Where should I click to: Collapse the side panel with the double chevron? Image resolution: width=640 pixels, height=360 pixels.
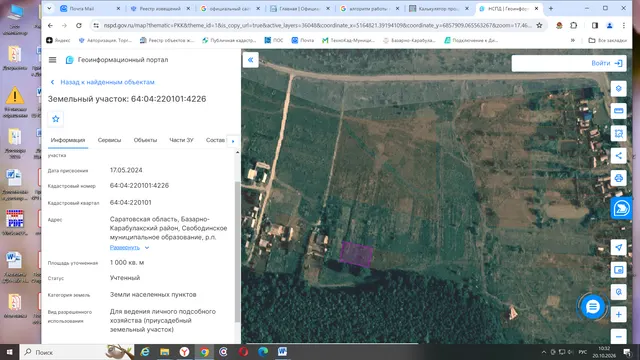pos(251,60)
